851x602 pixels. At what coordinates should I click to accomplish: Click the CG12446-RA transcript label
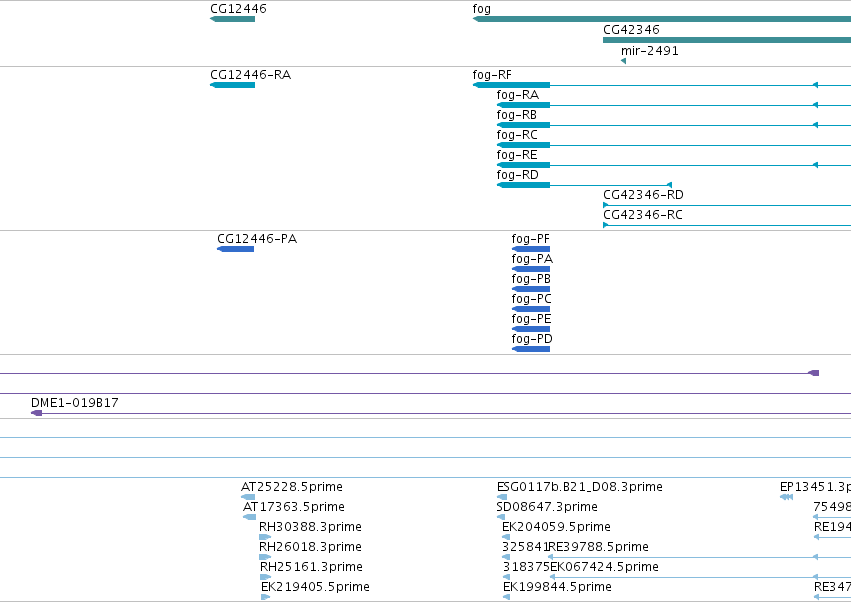pyautogui.click(x=251, y=75)
